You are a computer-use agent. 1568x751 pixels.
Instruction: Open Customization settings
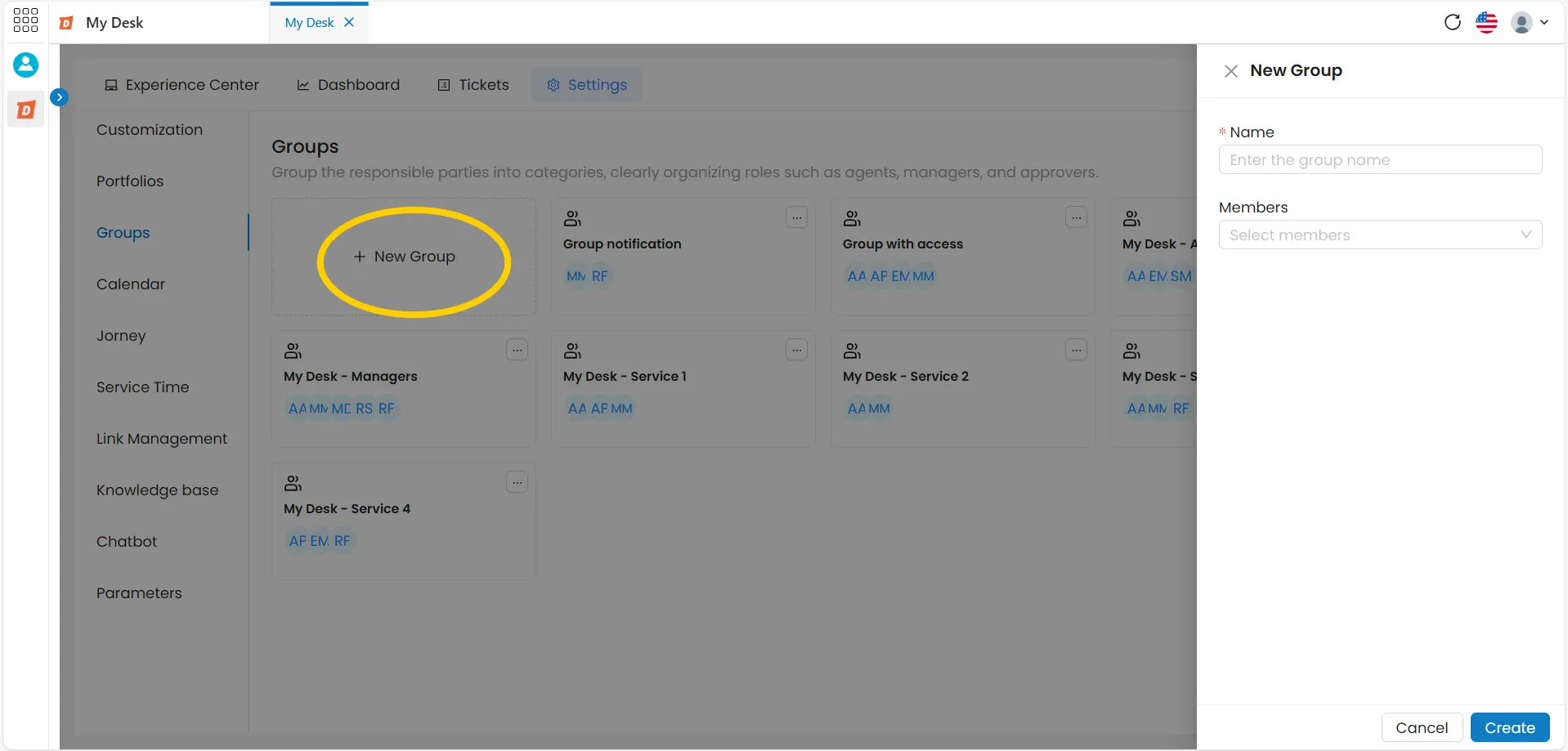pos(150,130)
